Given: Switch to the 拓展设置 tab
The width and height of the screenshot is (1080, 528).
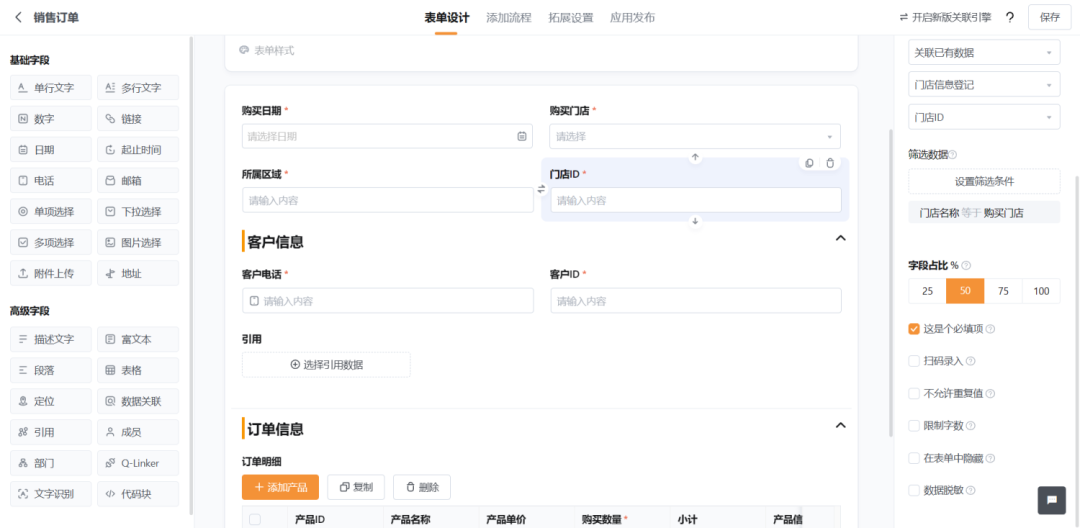Looking at the screenshot, I should click(x=570, y=18).
